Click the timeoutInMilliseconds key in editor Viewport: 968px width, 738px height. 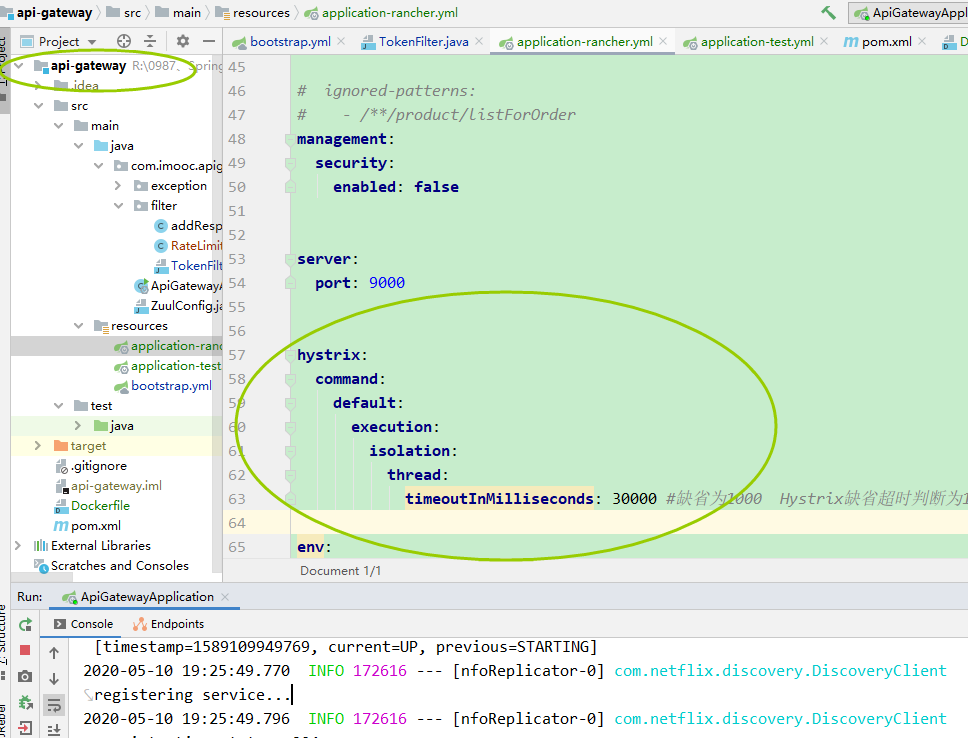(499, 498)
